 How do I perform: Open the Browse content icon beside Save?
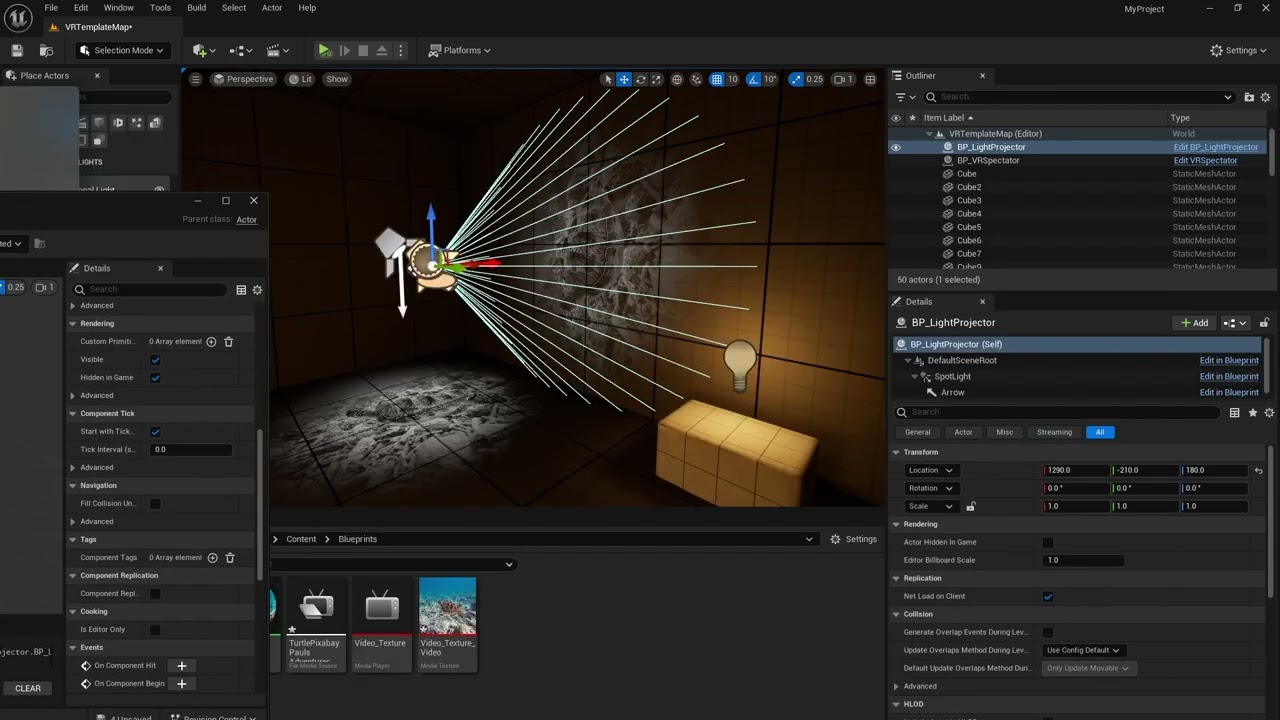(46, 50)
